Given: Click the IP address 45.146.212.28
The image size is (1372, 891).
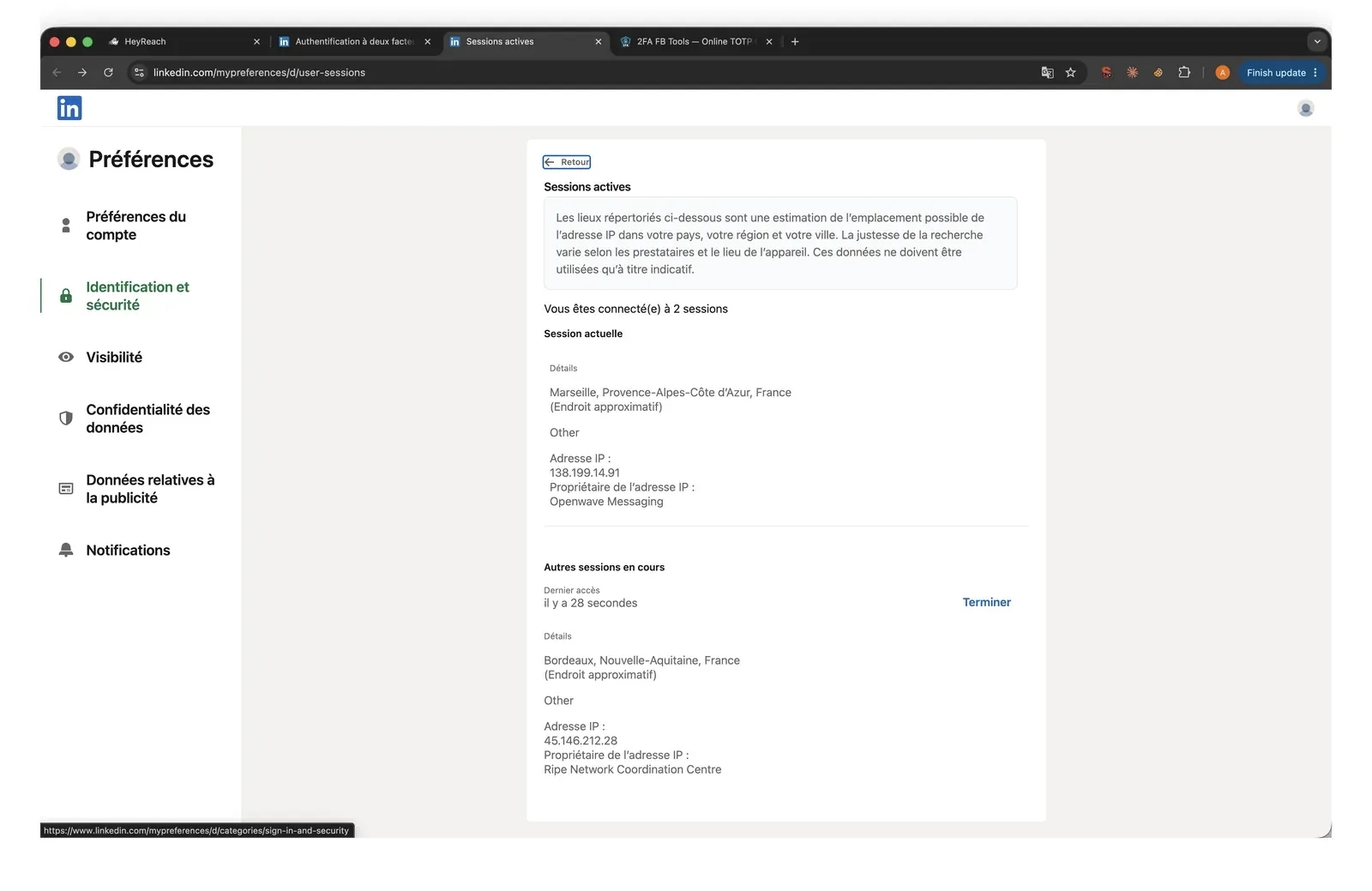Looking at the screenshot, I should [581, 741].
